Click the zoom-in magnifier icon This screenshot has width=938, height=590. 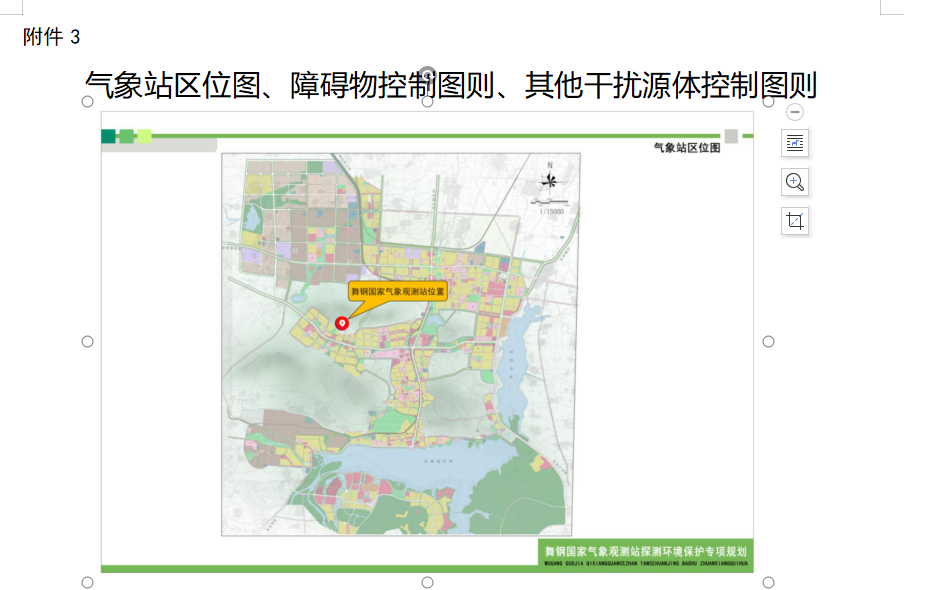pos(795,182)
